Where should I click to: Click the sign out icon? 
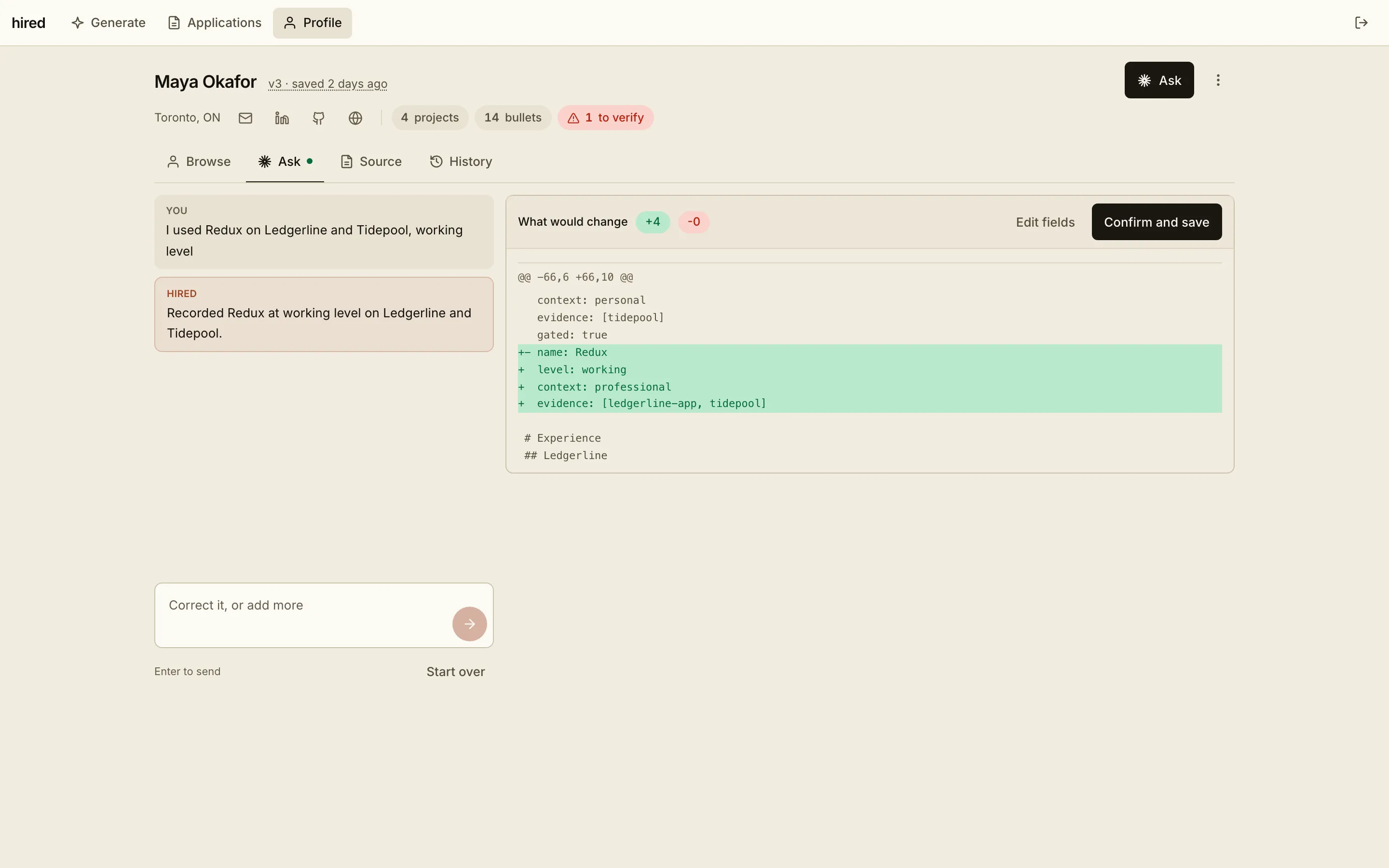1362,23
